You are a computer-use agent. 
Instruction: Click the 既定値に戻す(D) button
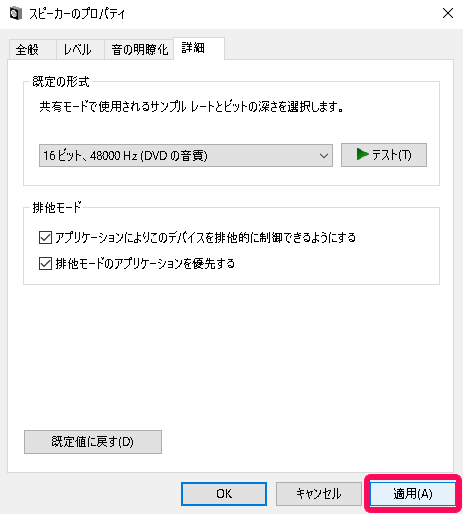93,442
